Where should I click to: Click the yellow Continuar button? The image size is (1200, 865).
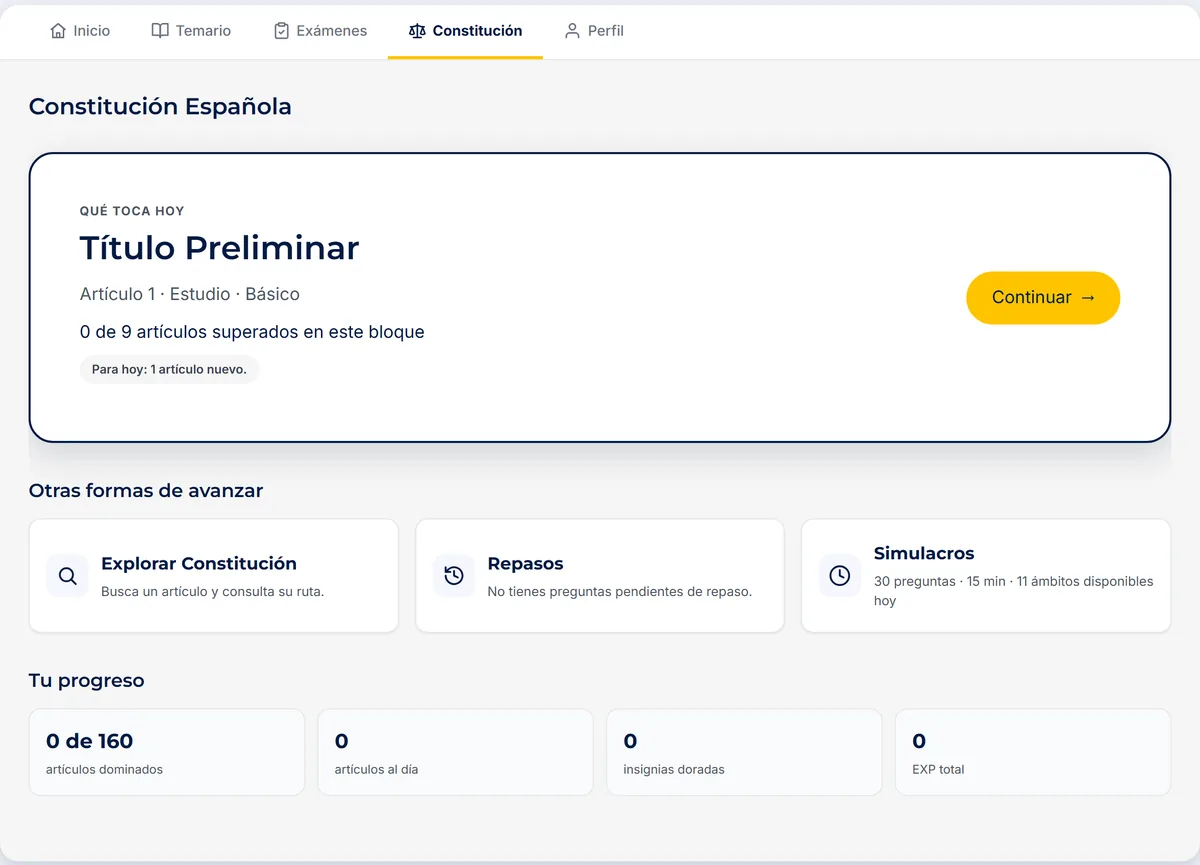(x=1043, y=298)
